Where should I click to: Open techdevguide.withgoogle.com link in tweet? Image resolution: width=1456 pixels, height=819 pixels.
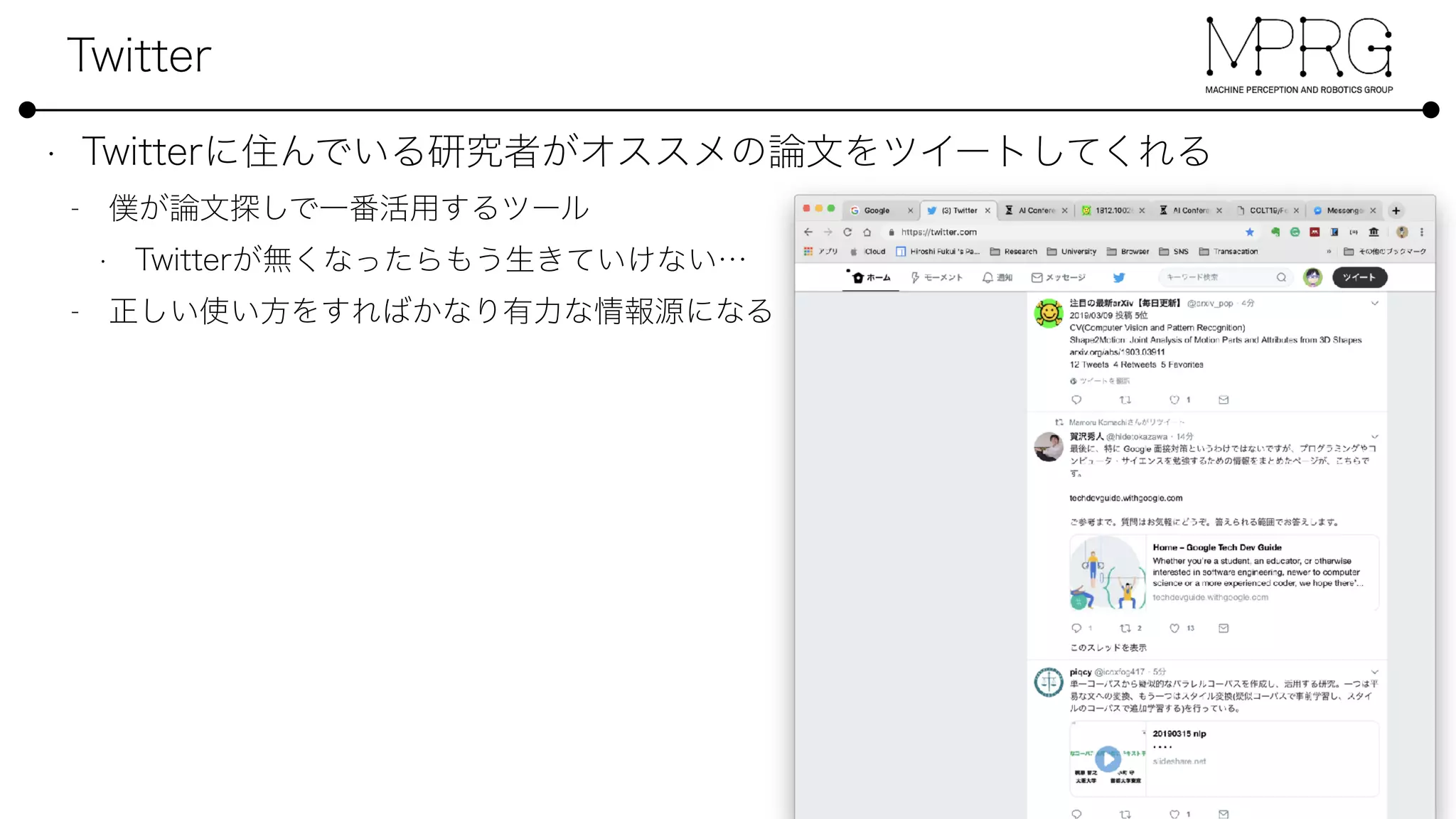click(x=1125, y=498)
